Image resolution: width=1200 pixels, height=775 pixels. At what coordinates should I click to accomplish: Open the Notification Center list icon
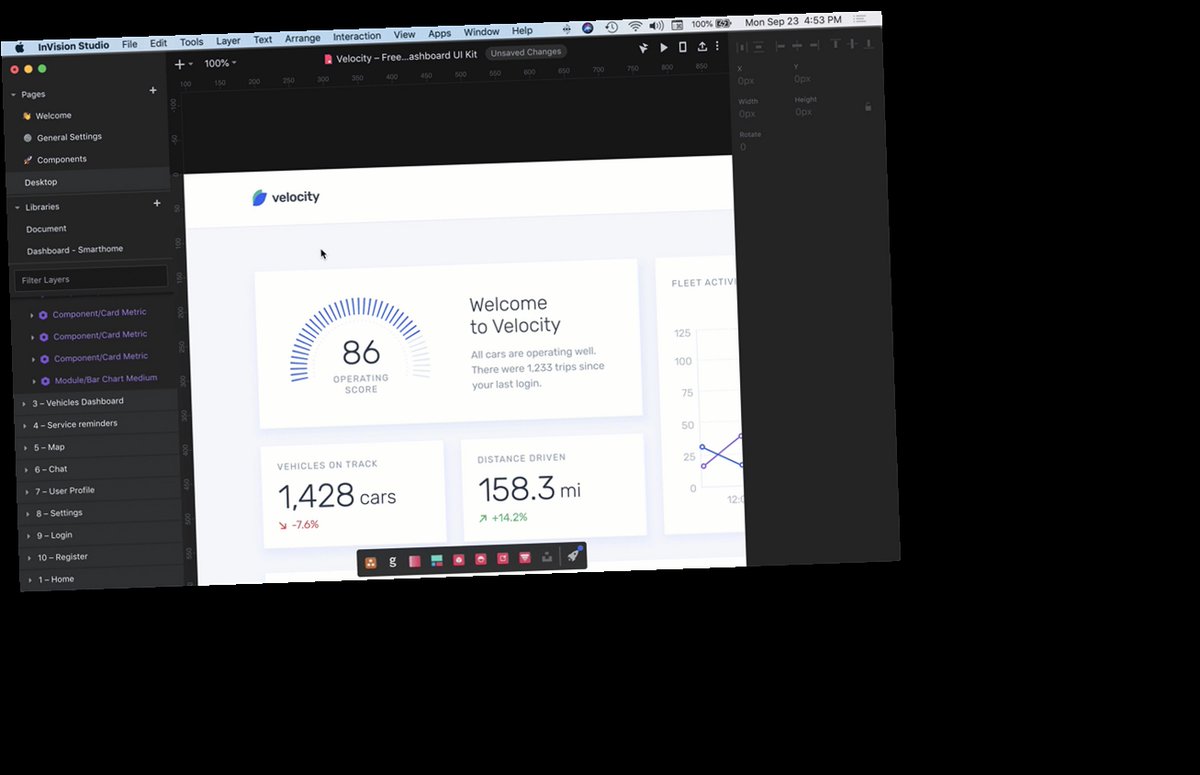click(x=859, y=19)
